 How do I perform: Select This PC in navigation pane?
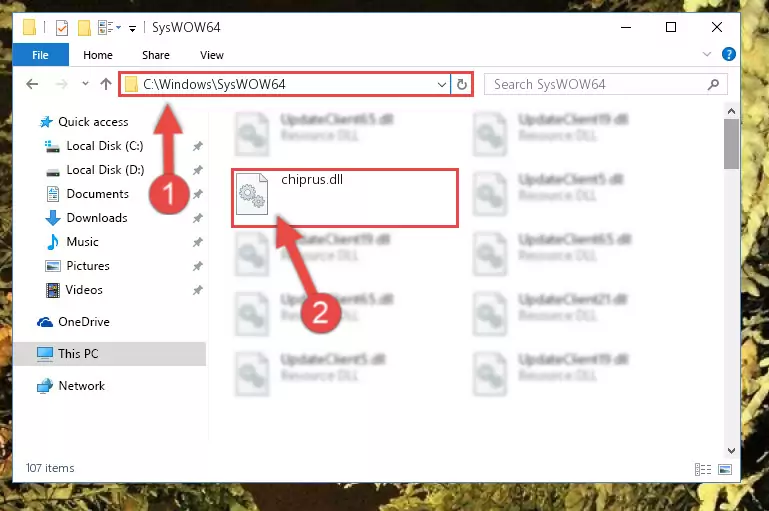(78, 354)
